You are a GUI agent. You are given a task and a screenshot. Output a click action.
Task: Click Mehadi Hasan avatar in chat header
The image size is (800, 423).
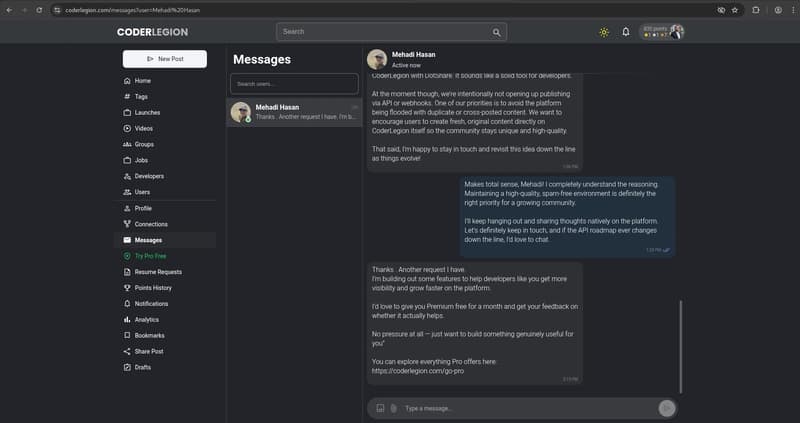[x=377, y=59]
